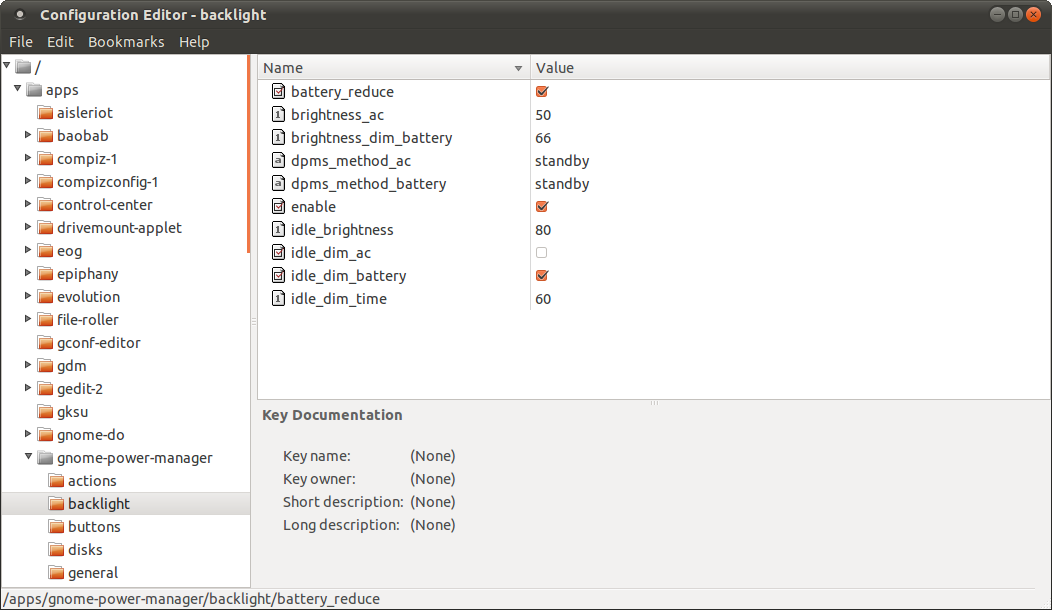Click the string icon beside dpms_method_ac
Image resolution: width=1052 pixels, height=610 pixels.
(x=279, y=161)
